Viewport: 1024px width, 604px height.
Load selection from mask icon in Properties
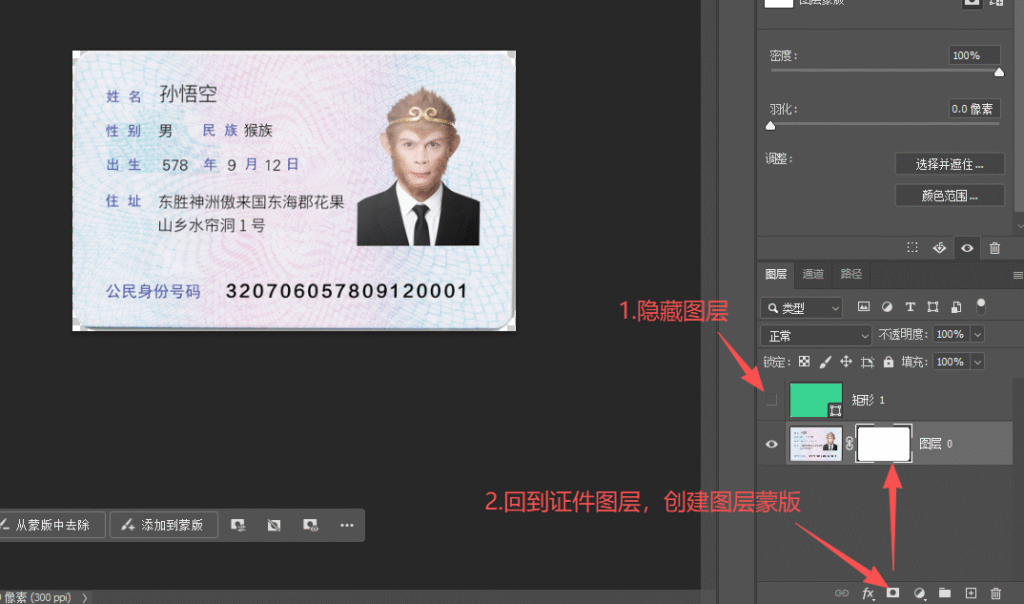coord(912,247)
